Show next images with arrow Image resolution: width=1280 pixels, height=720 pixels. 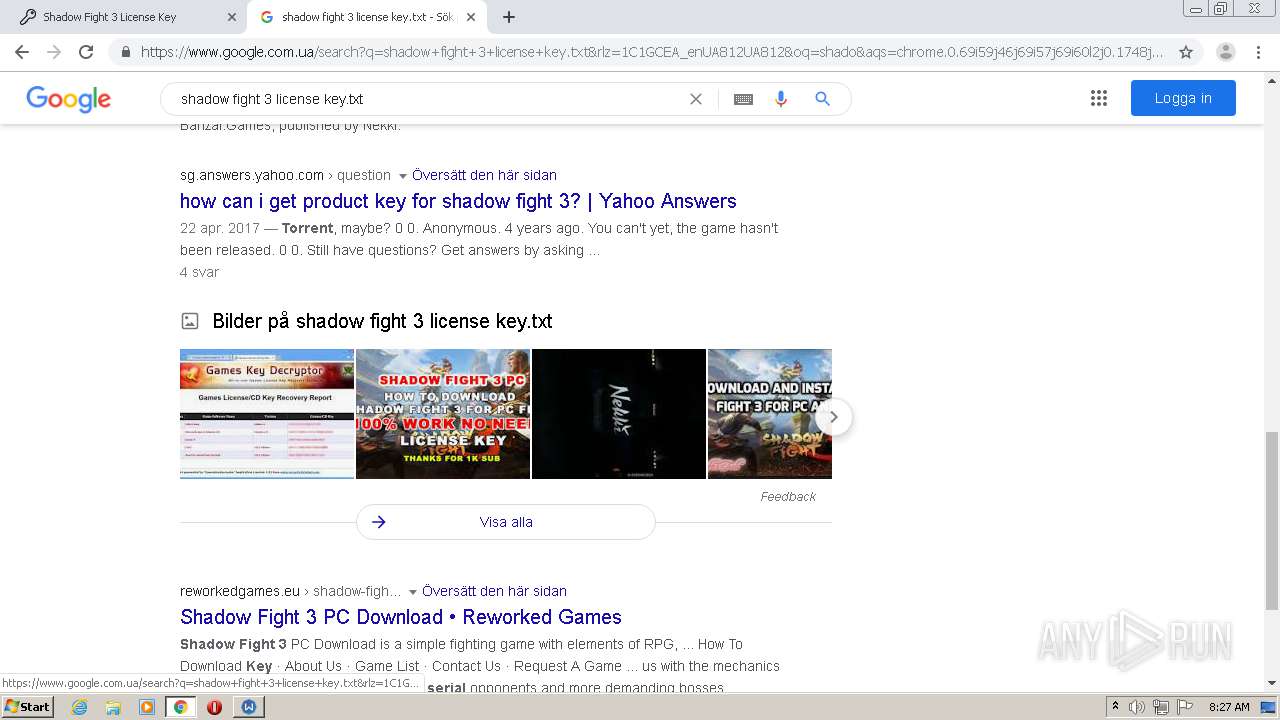834,417
